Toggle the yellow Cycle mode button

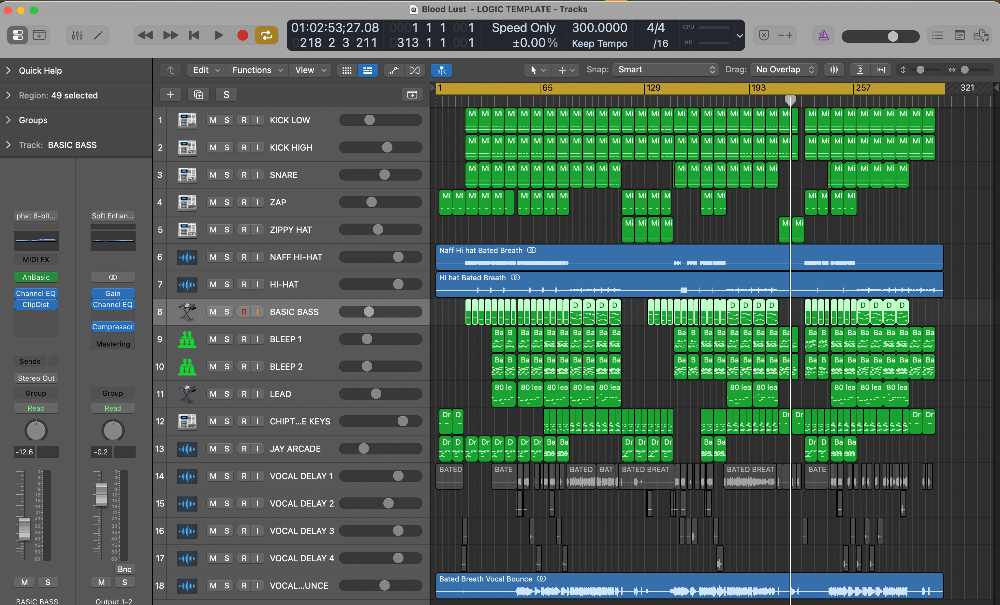267,35
